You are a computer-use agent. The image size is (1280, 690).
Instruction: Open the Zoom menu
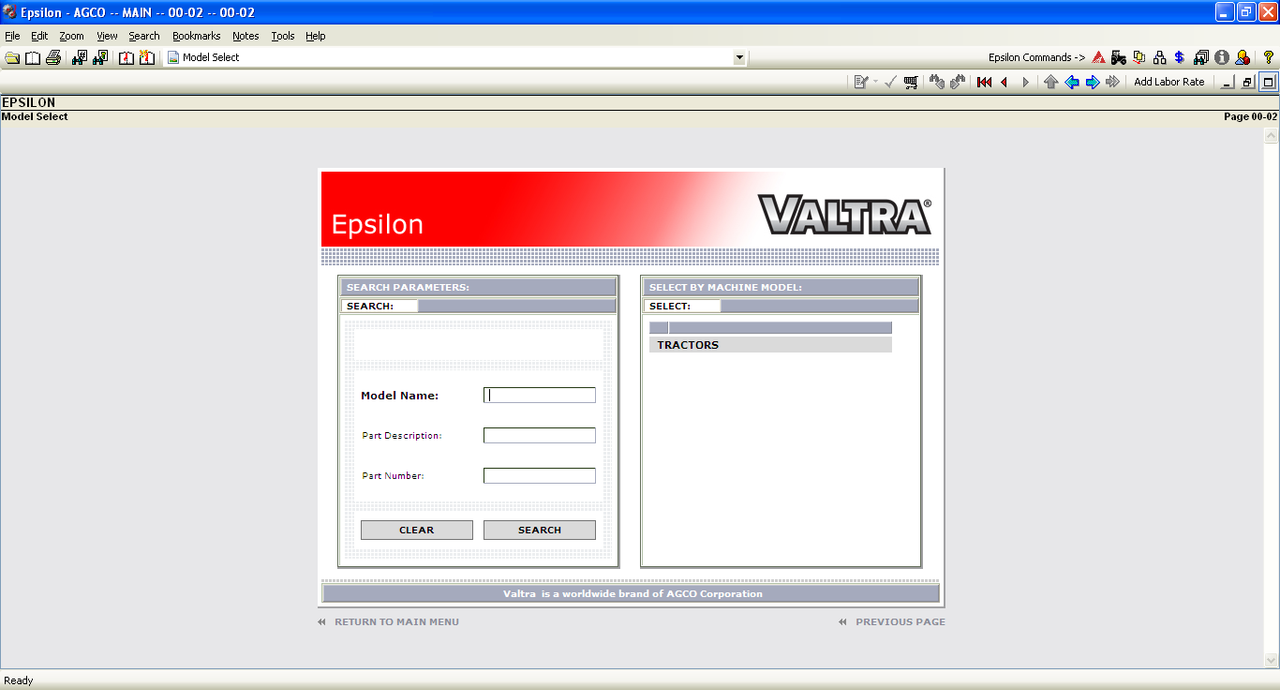click(x=72, y=36)
